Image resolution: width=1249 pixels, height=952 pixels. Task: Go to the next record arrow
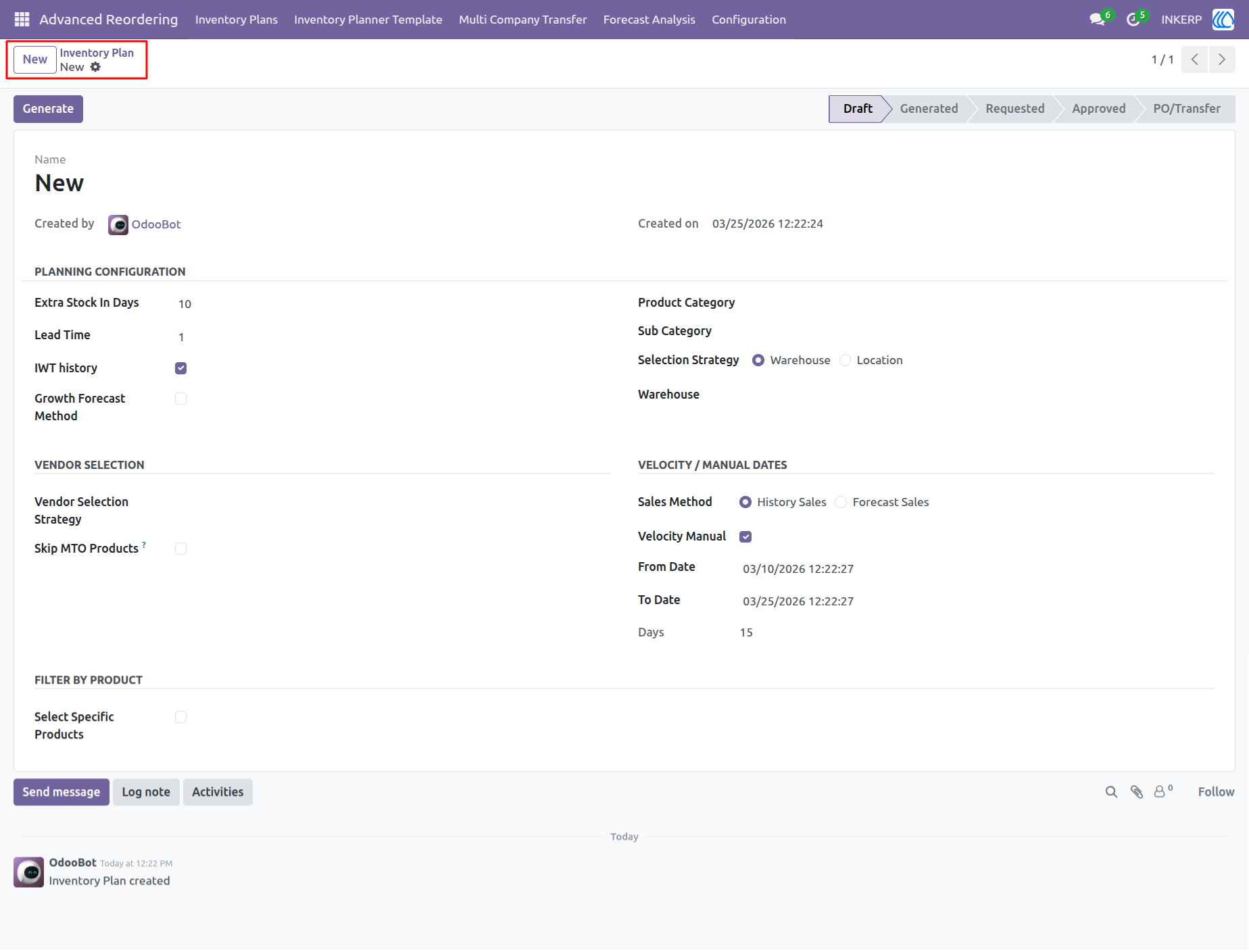pyautogui.click(x=1222, y=59)
